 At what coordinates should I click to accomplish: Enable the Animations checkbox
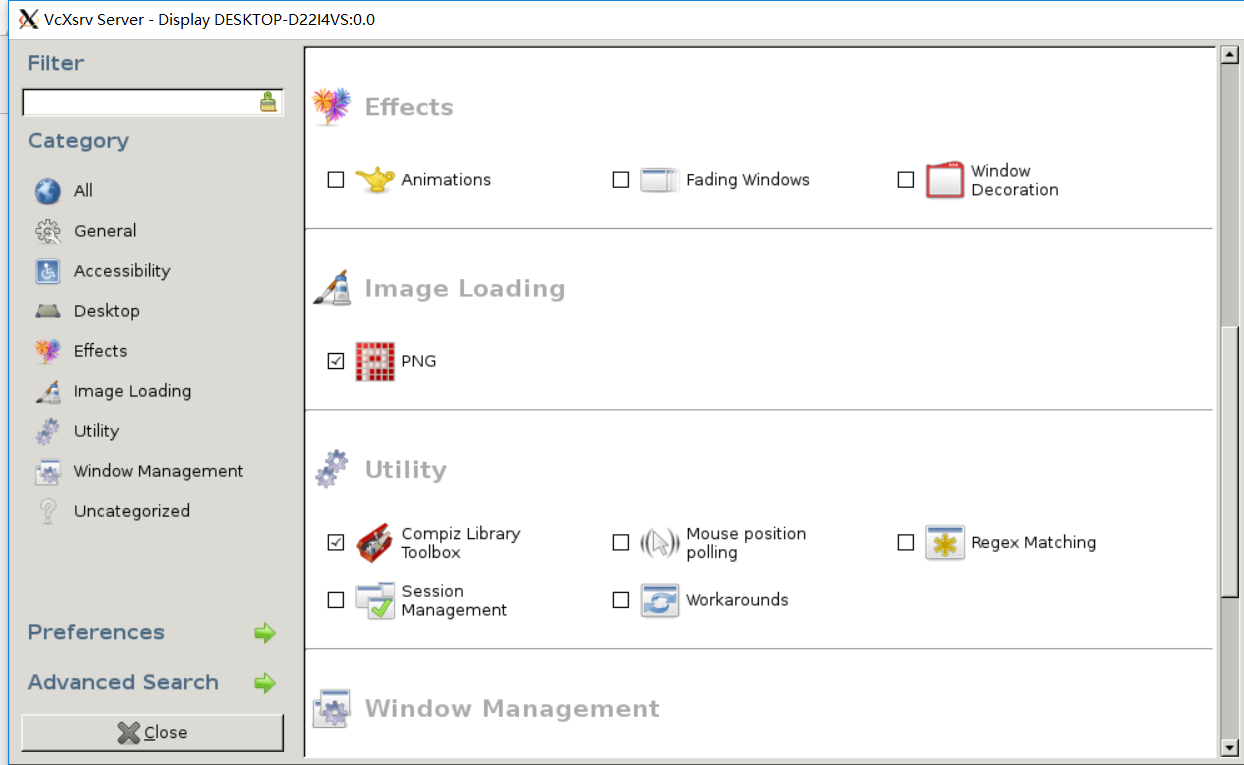coord(336,180)
